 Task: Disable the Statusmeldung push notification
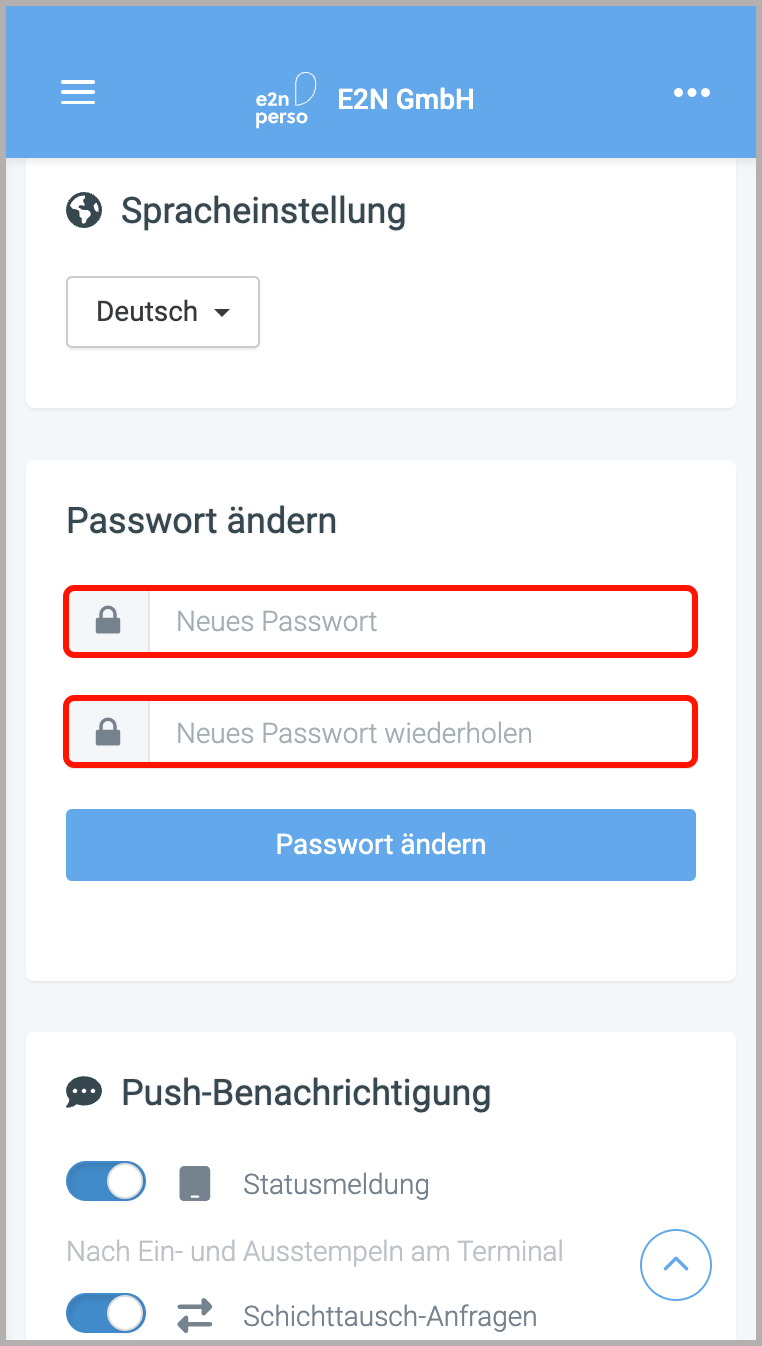coord(105,1181)
